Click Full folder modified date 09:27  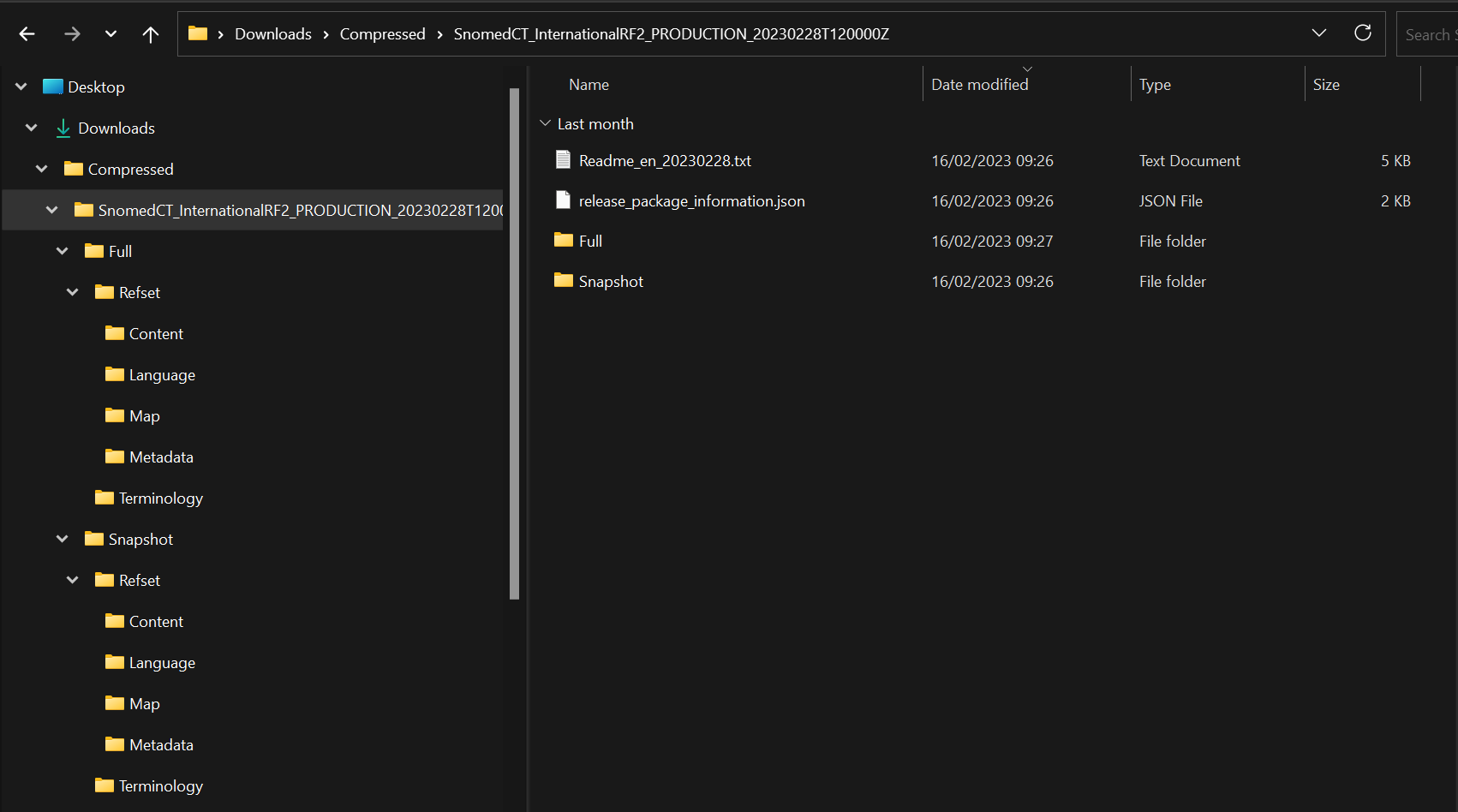click(x=992, y=242)
